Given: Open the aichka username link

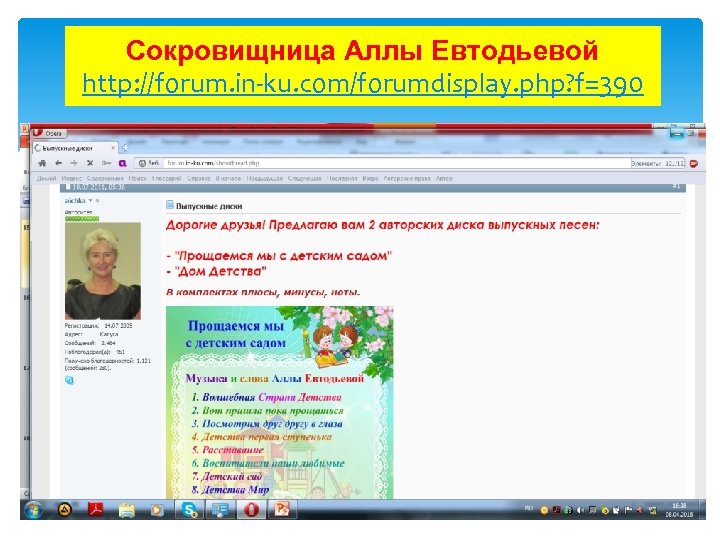Looking at the screenshot, I should tap(75, 201).
